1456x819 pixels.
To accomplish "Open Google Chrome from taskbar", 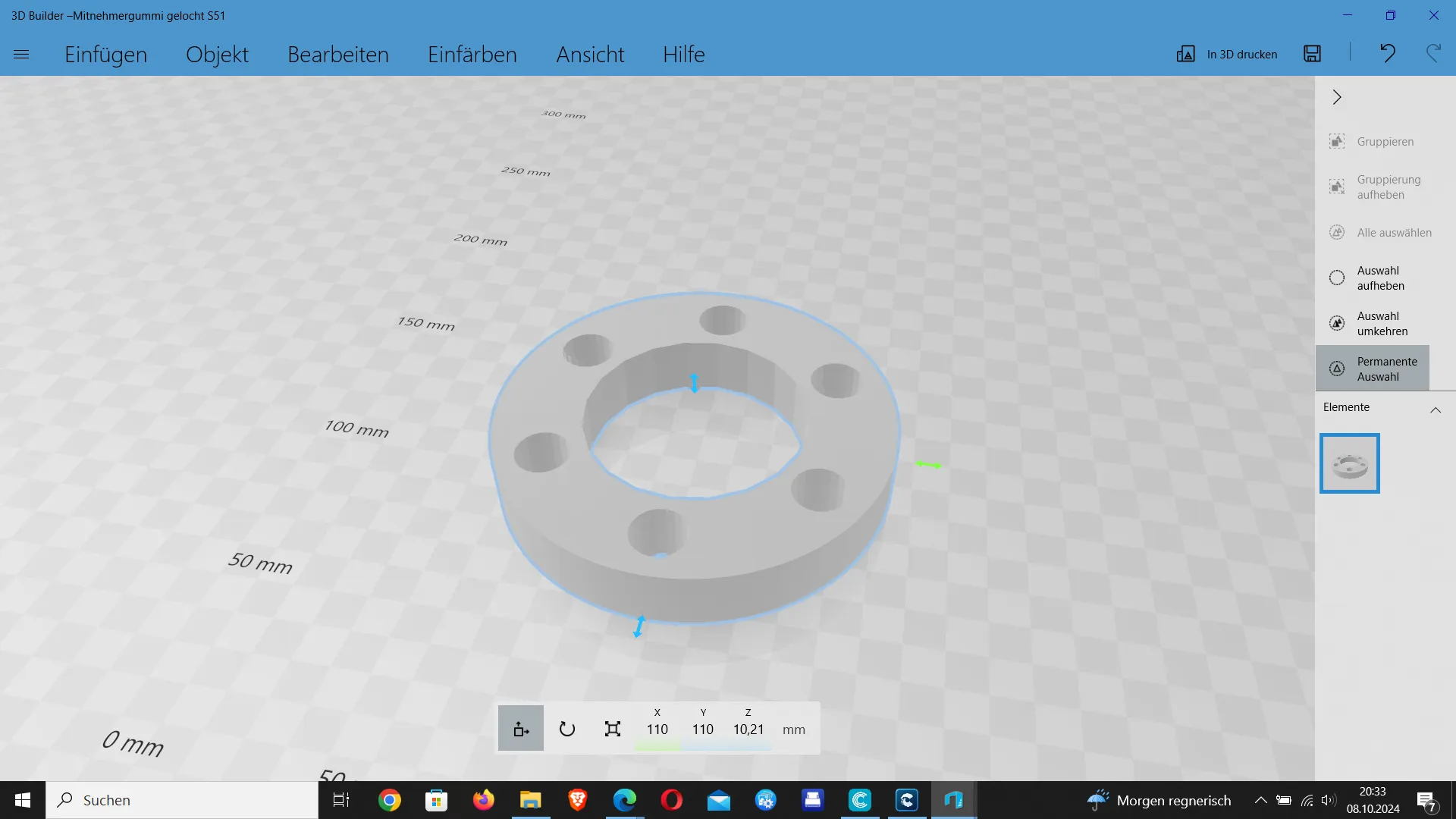I will coord(389,800).
